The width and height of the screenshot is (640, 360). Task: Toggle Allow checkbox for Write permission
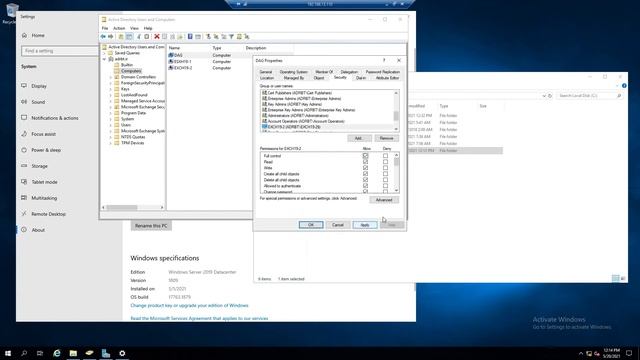(x=365, y=168)
